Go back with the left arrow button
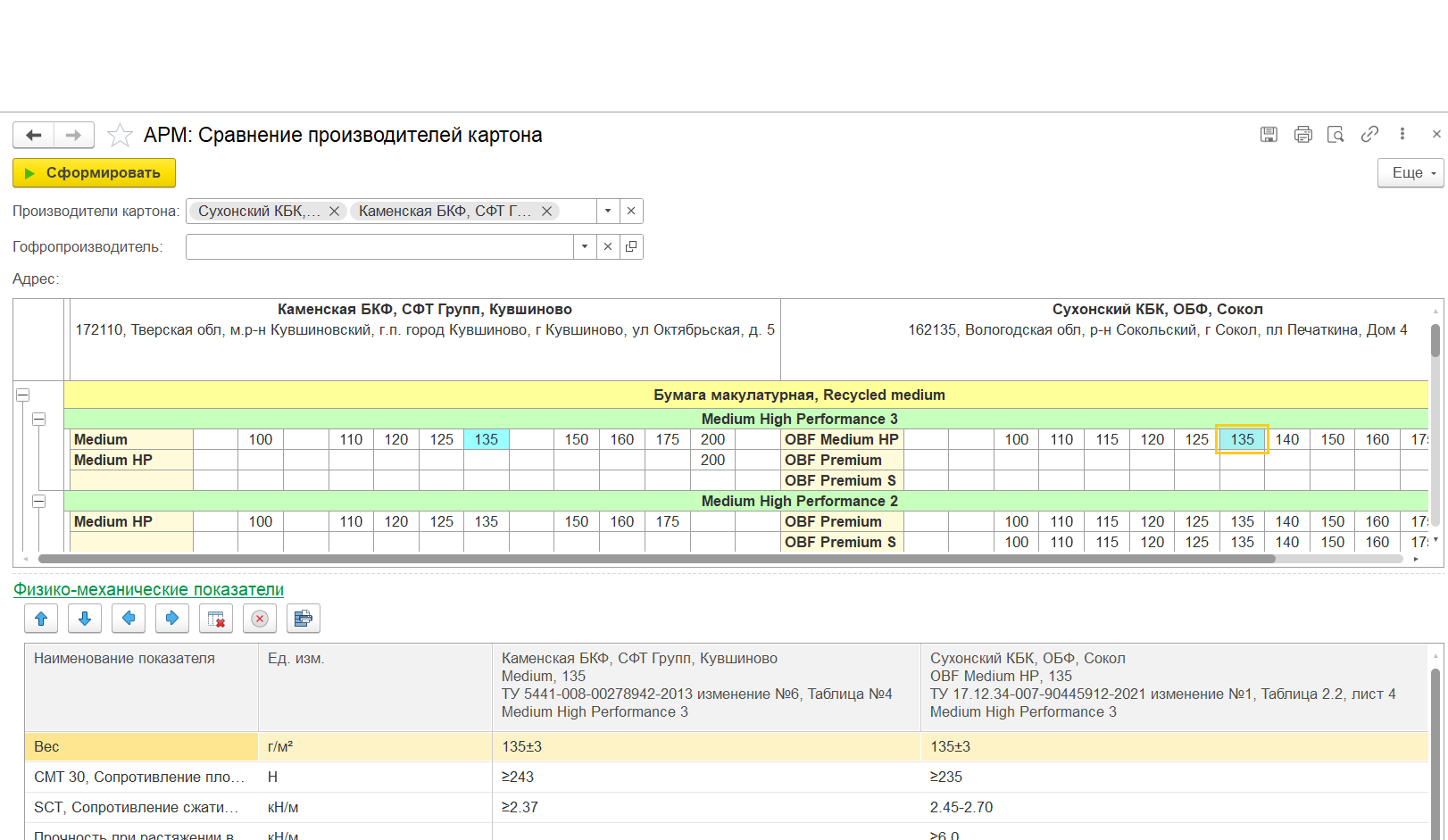 pyautogui.click(x=33, y=135)
